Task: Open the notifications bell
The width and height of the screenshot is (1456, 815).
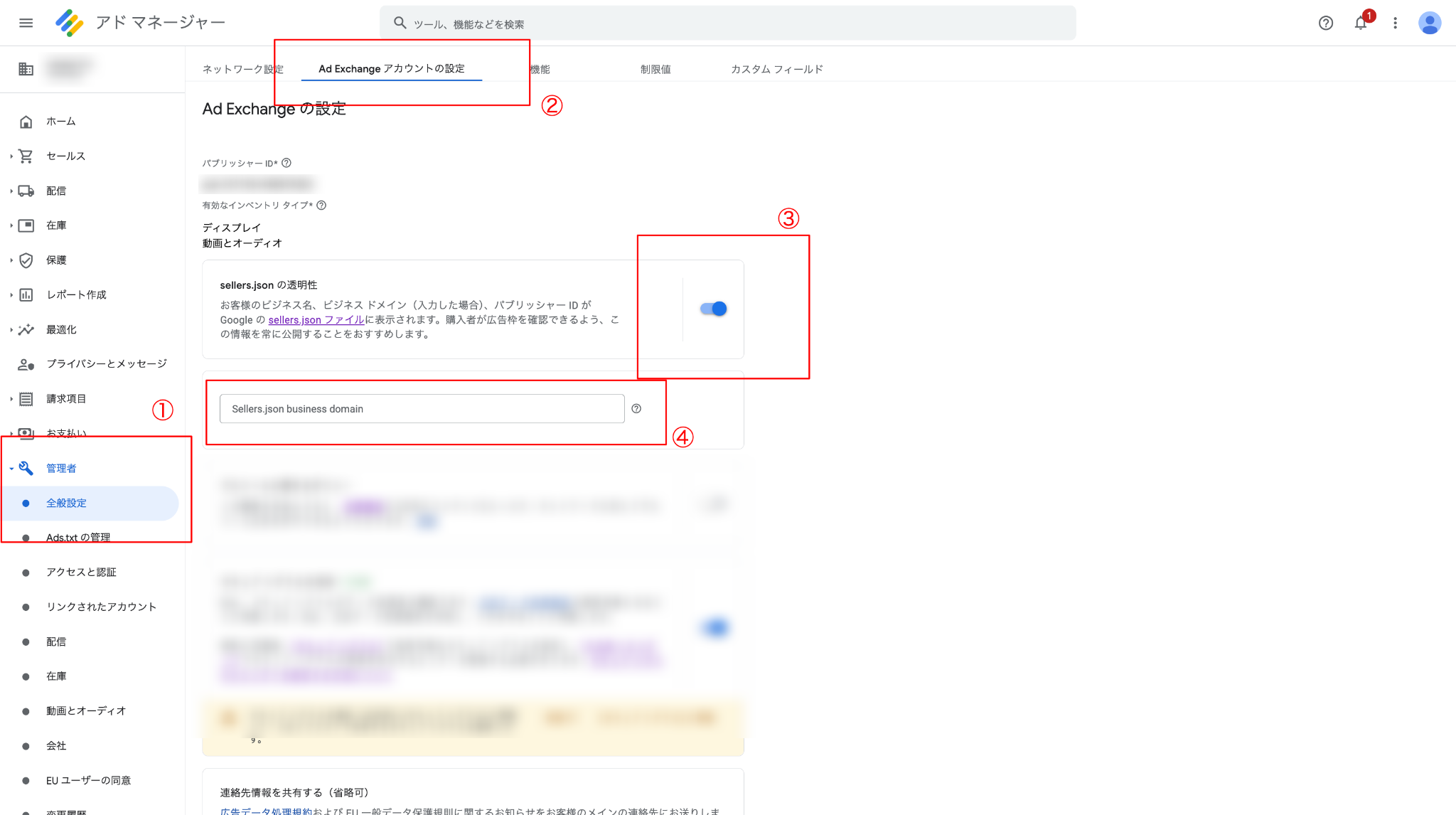Action: point(1360,23)
